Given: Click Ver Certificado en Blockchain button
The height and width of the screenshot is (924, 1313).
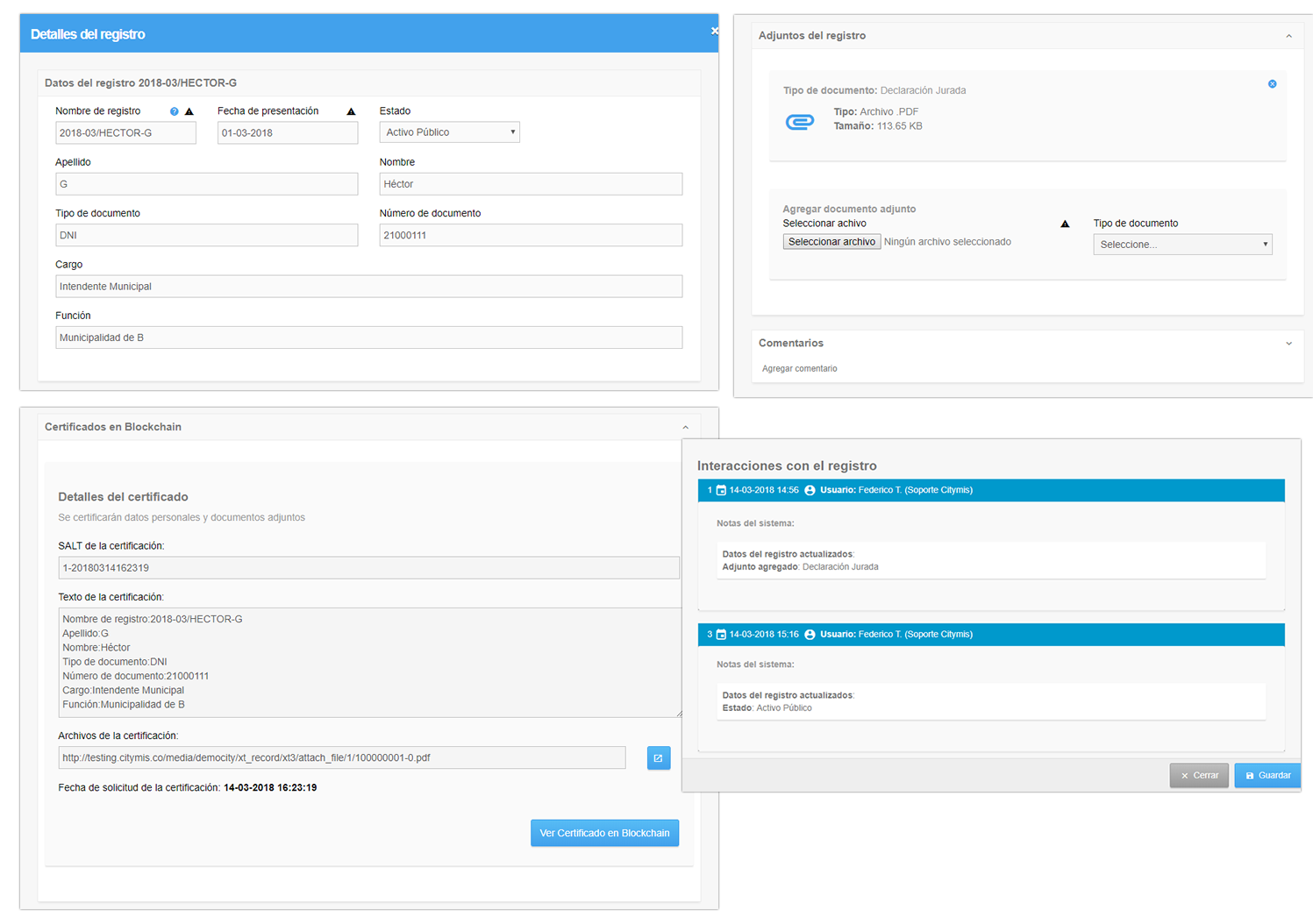Looking at the screenshot, I should [x=604, y=833].
